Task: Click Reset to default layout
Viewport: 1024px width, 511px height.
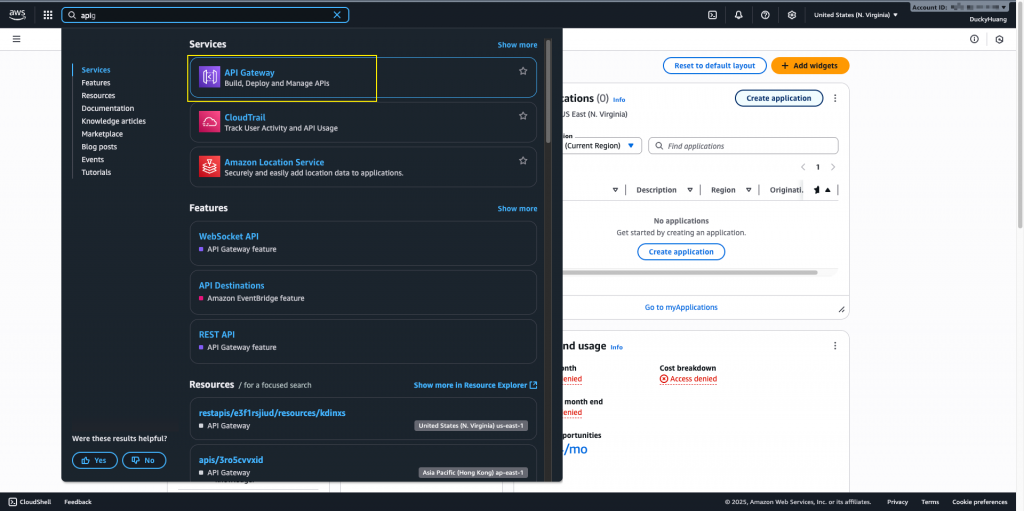Action: pyautogui.click(x=714, y=66)
